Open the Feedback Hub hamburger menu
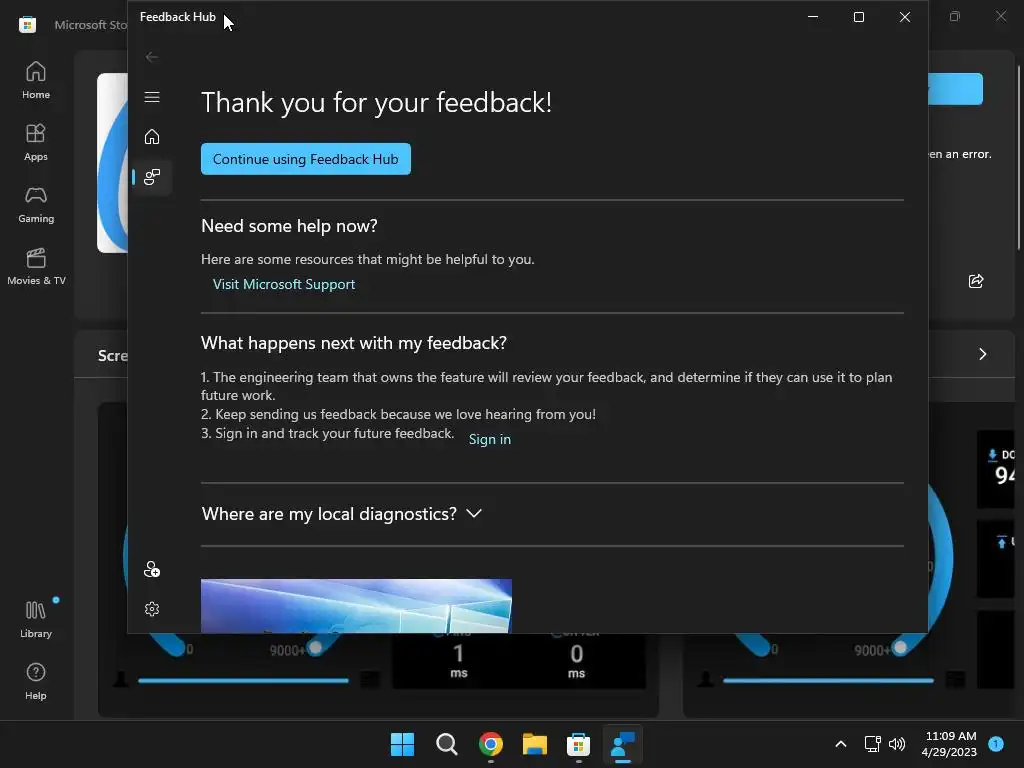 pos(152,97)
